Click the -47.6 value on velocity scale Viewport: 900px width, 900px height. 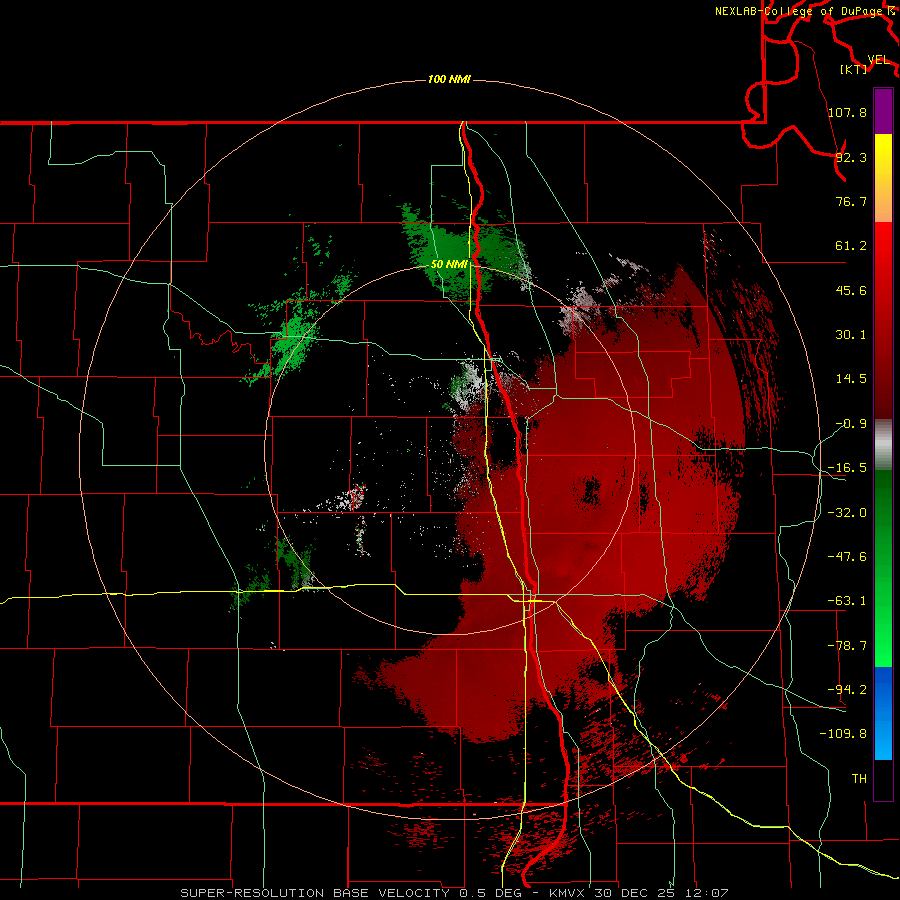pos(847,557)
